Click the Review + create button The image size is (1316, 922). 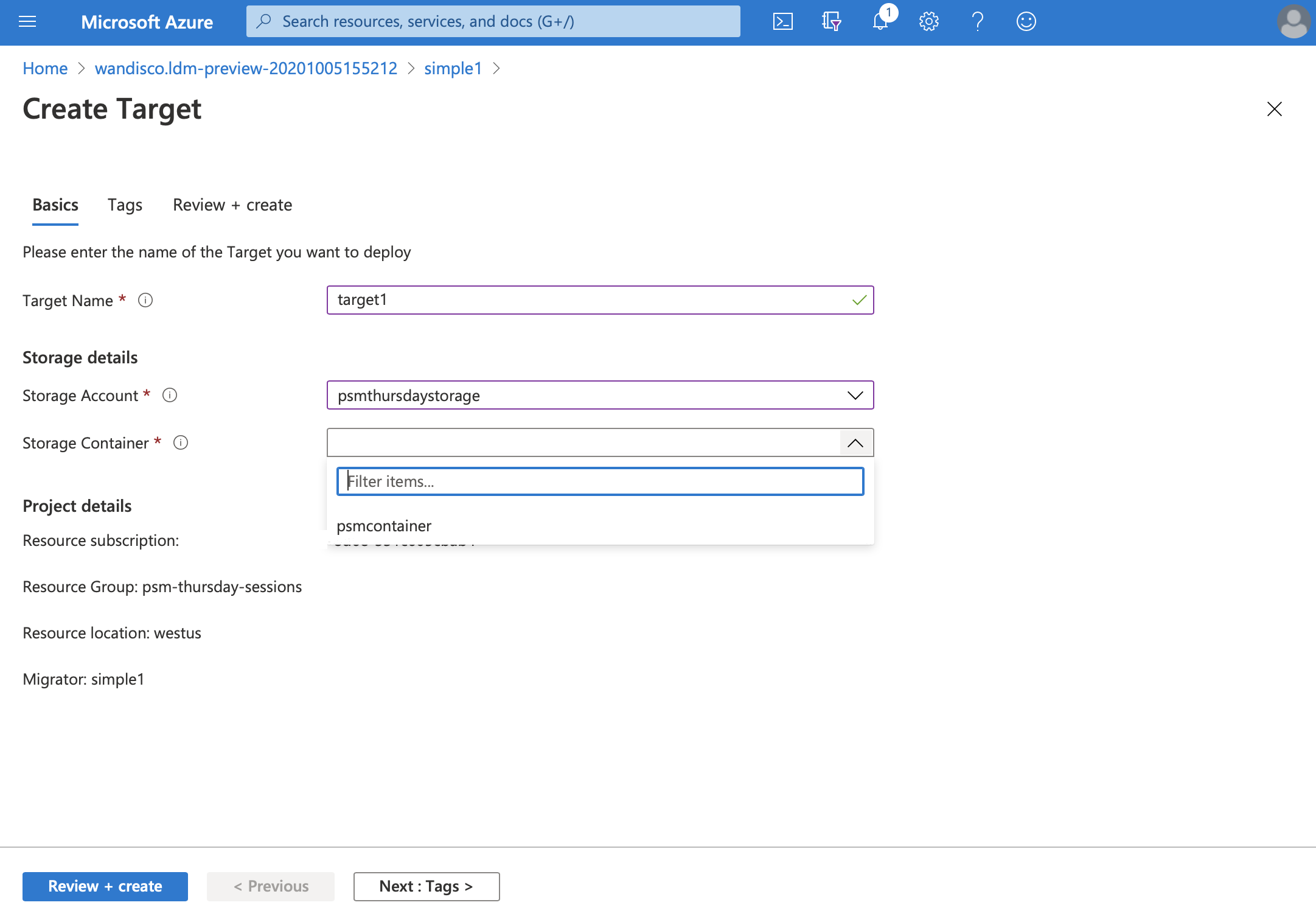[104, 885]
